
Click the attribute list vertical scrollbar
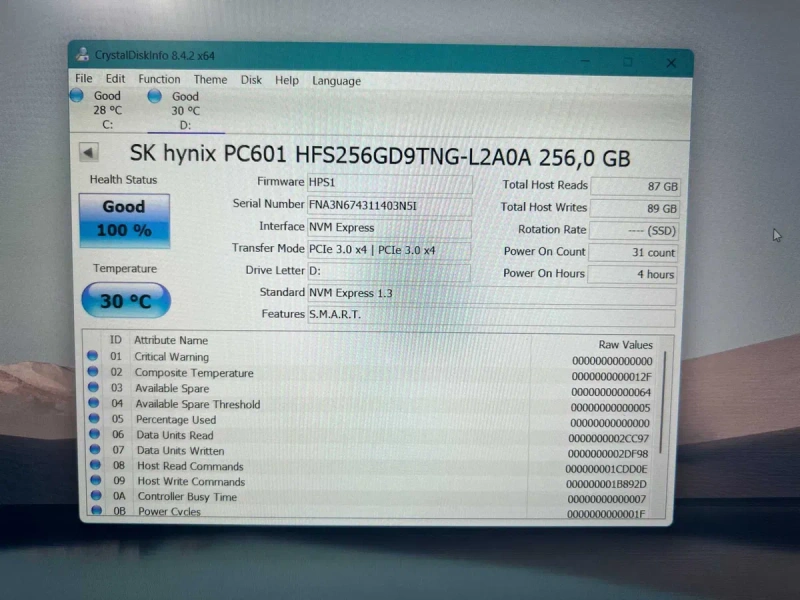(662, 402)
